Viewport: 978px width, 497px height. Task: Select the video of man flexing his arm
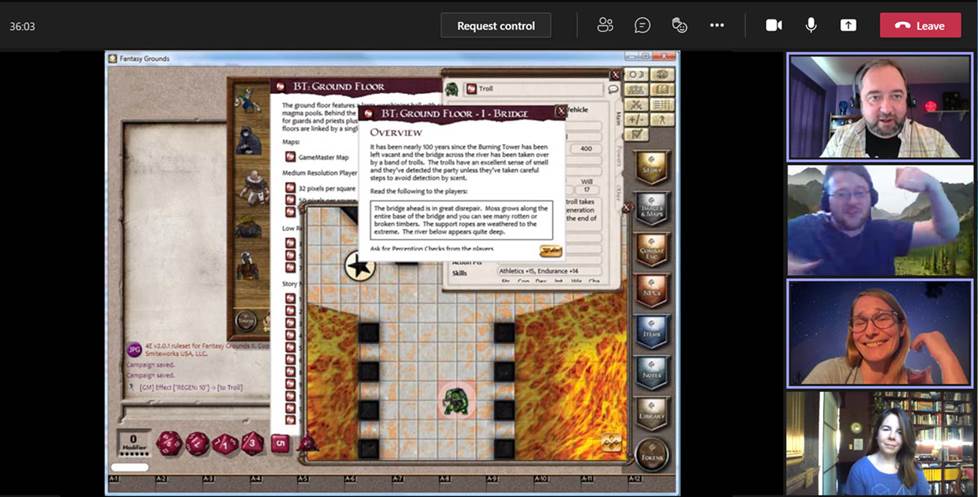[x=880, y=220]
